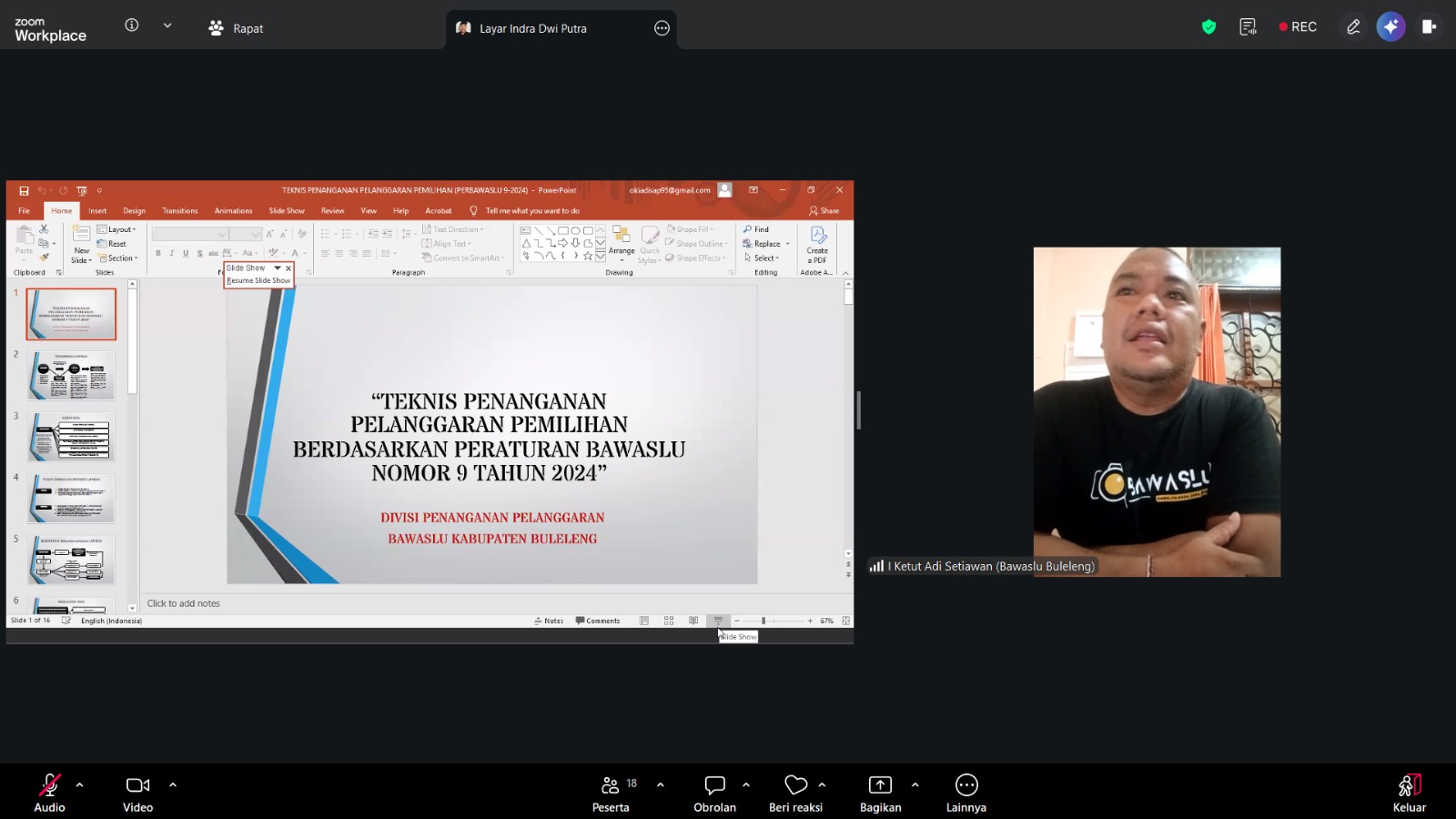This screenshot has width=1456, height=819.
Task: Expand reactions options arrow
Action: pos(822,784)
